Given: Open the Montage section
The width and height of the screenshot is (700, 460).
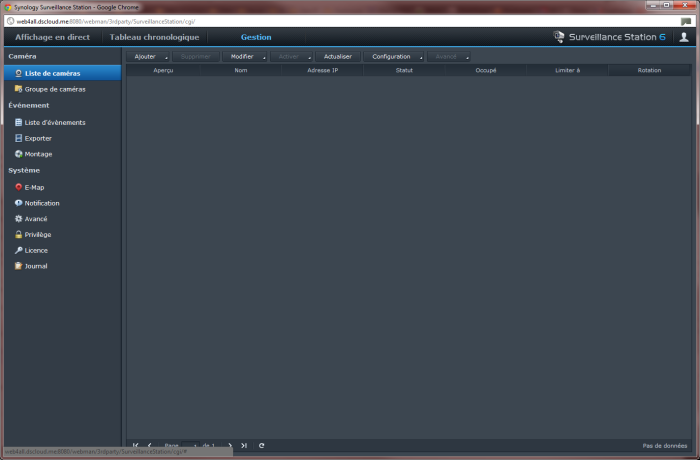Looking at the screenshot, I should pyautogui.click(x=38, y=154).
